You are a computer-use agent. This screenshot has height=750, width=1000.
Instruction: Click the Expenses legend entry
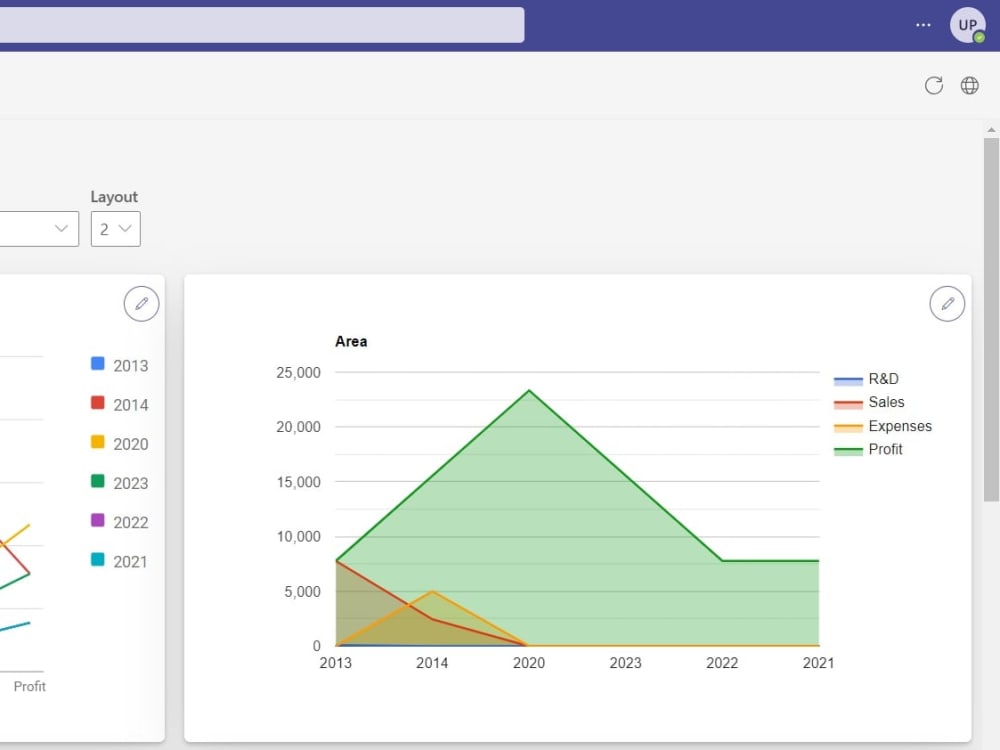[x=883, y=426]
